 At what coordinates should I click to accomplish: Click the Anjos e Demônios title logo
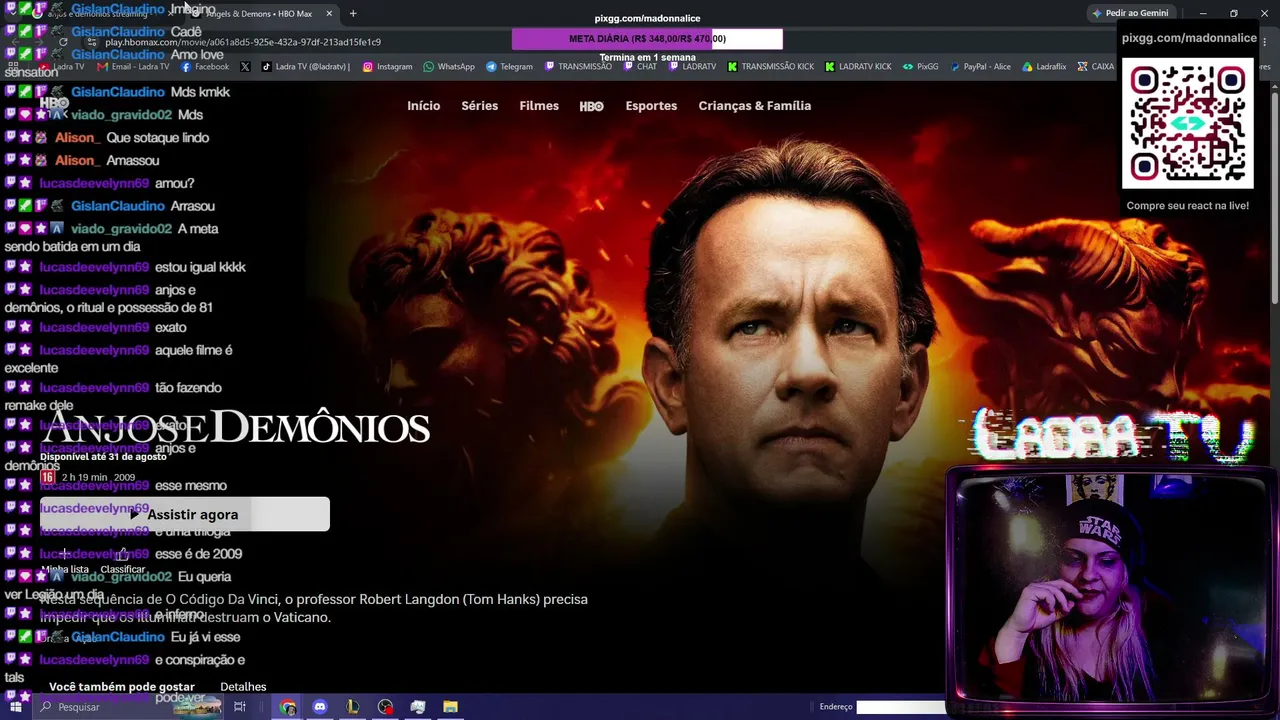pyautogui.click(x=235, y=428)
